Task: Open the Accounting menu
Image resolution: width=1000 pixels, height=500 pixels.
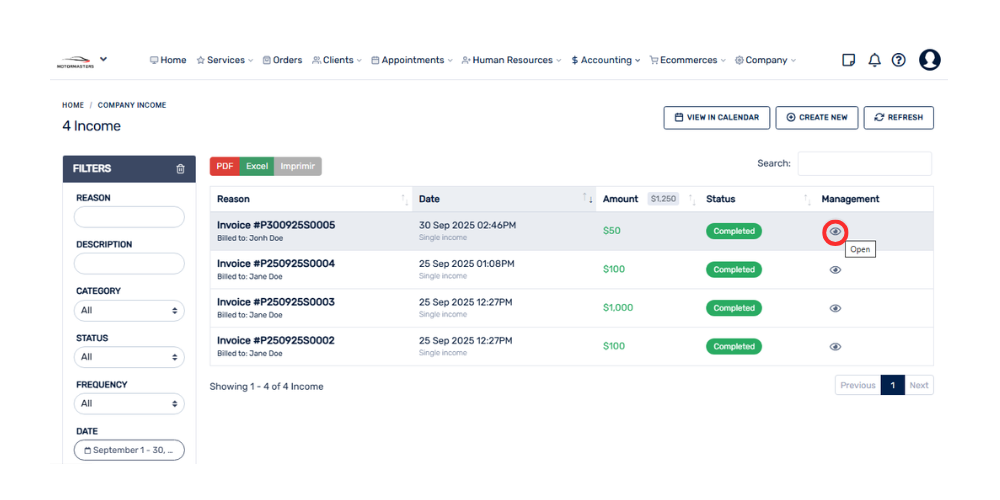Action: coord(606,60)
